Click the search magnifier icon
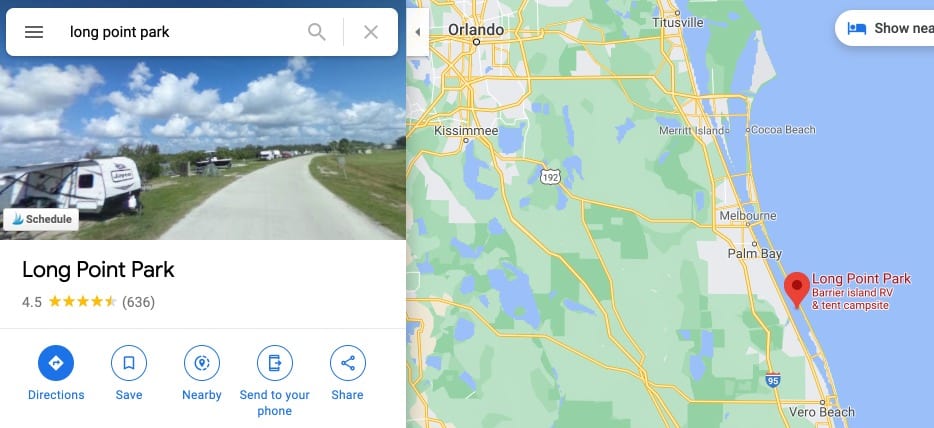The height and width of the screenshot is (428, 934). (x=317, y=32)
